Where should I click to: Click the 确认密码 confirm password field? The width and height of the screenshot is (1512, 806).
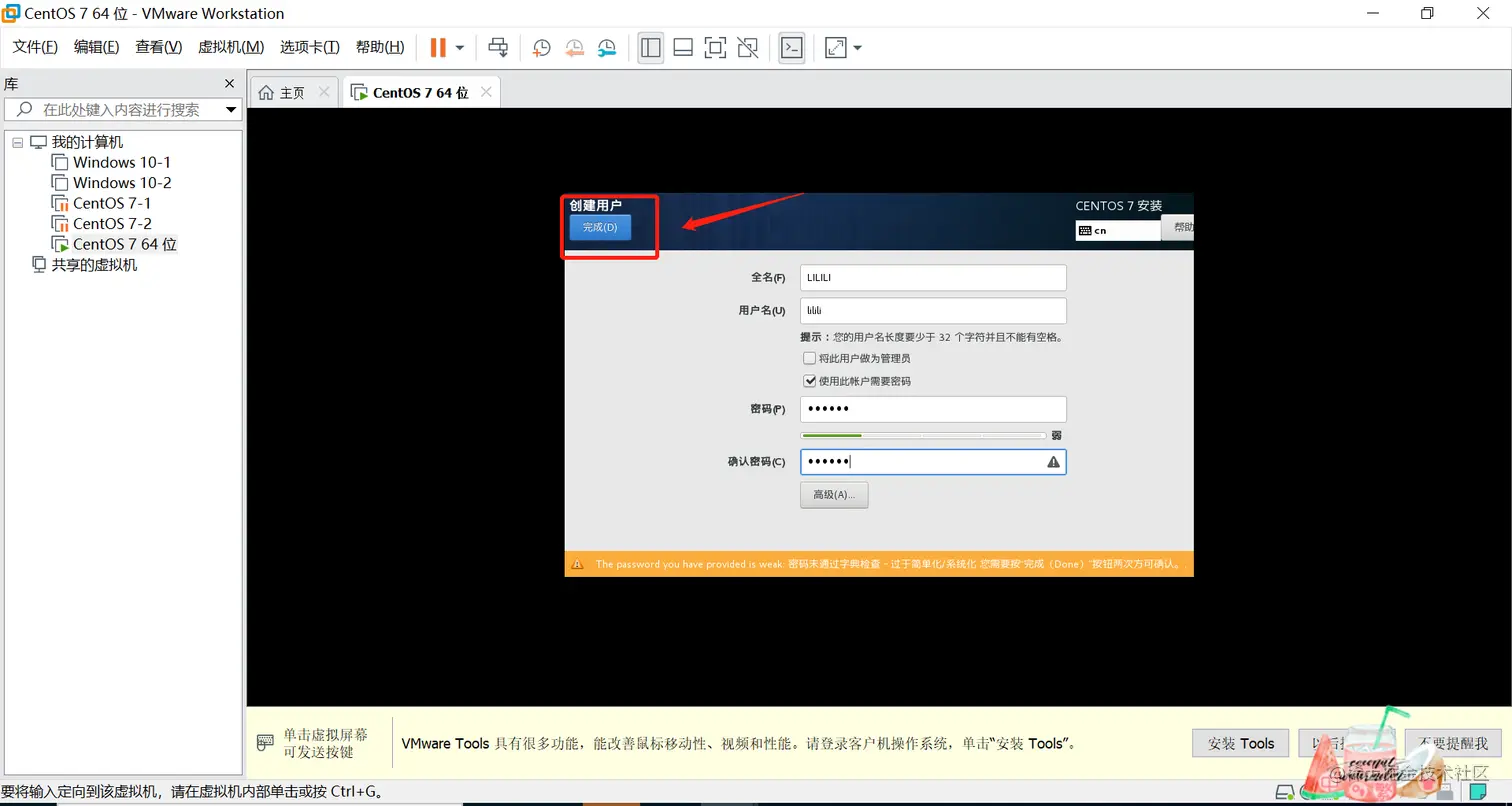pos(933,461)
